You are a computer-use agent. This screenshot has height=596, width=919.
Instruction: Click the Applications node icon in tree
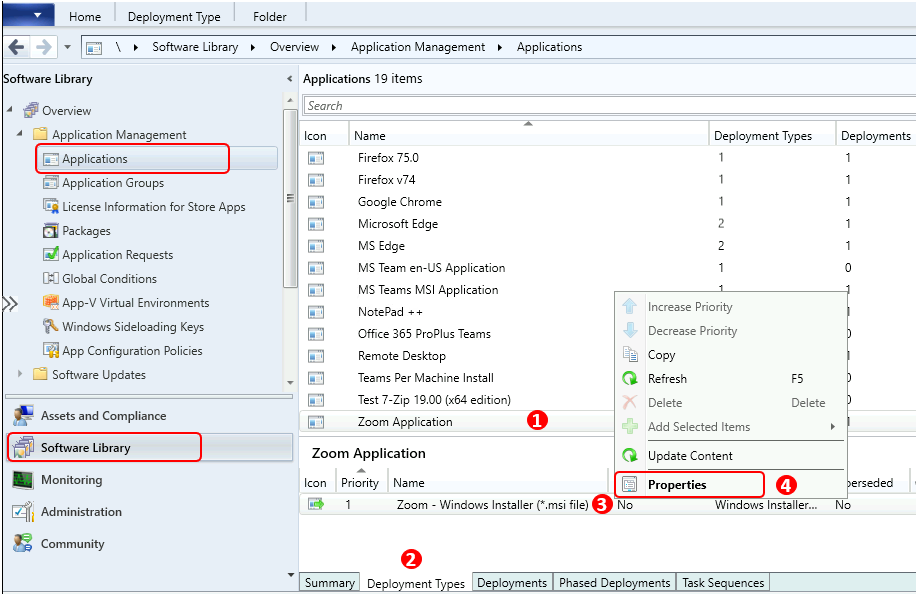click(x=51, y=159)
